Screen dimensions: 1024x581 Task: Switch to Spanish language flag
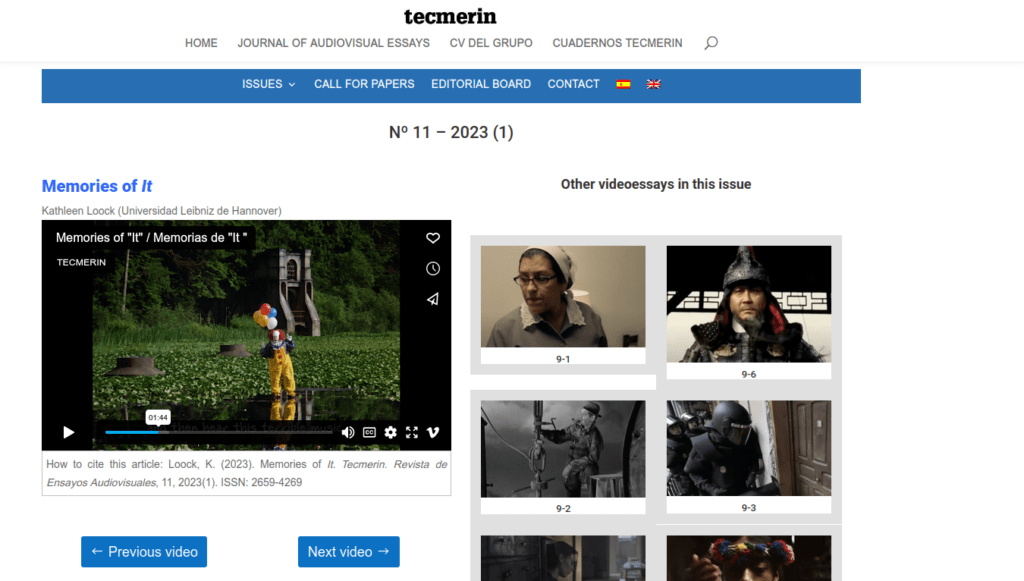coord(623,84)
